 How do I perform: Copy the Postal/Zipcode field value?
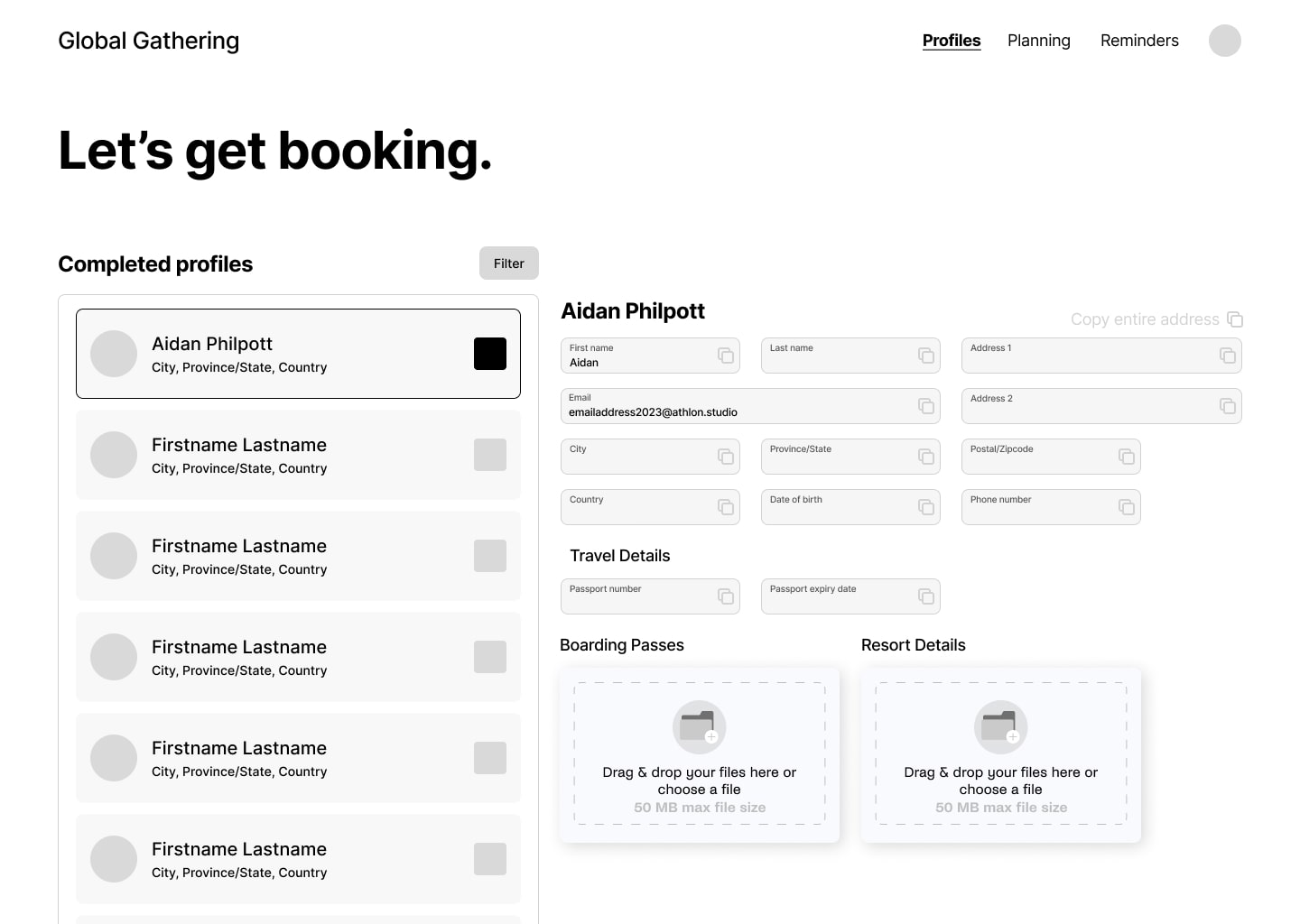coord(1127,457)
